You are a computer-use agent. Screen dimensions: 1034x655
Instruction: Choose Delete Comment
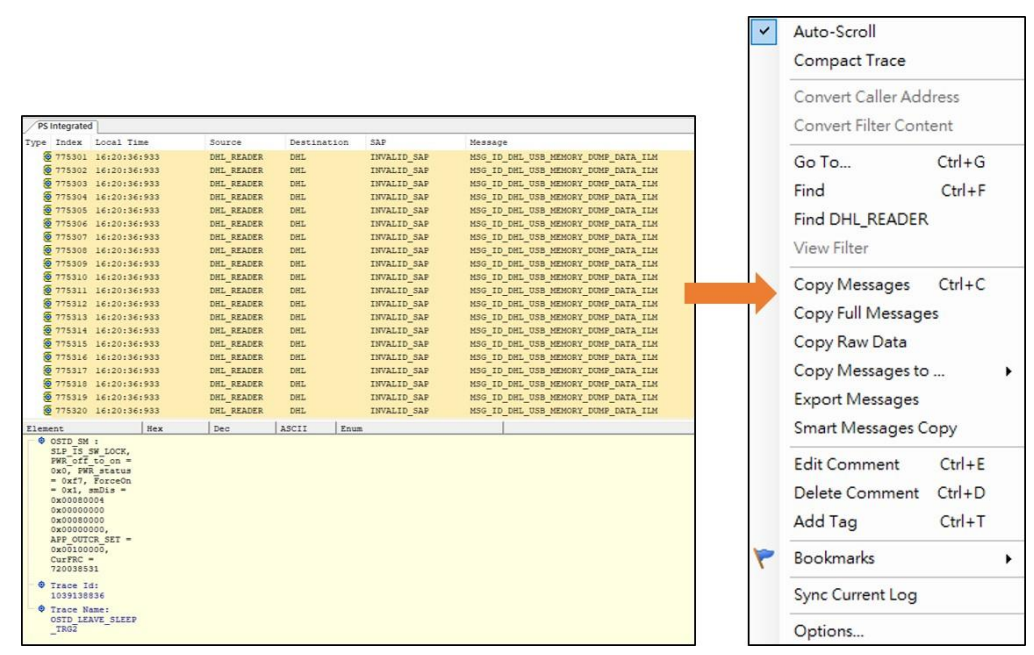(x=856, y=493)
